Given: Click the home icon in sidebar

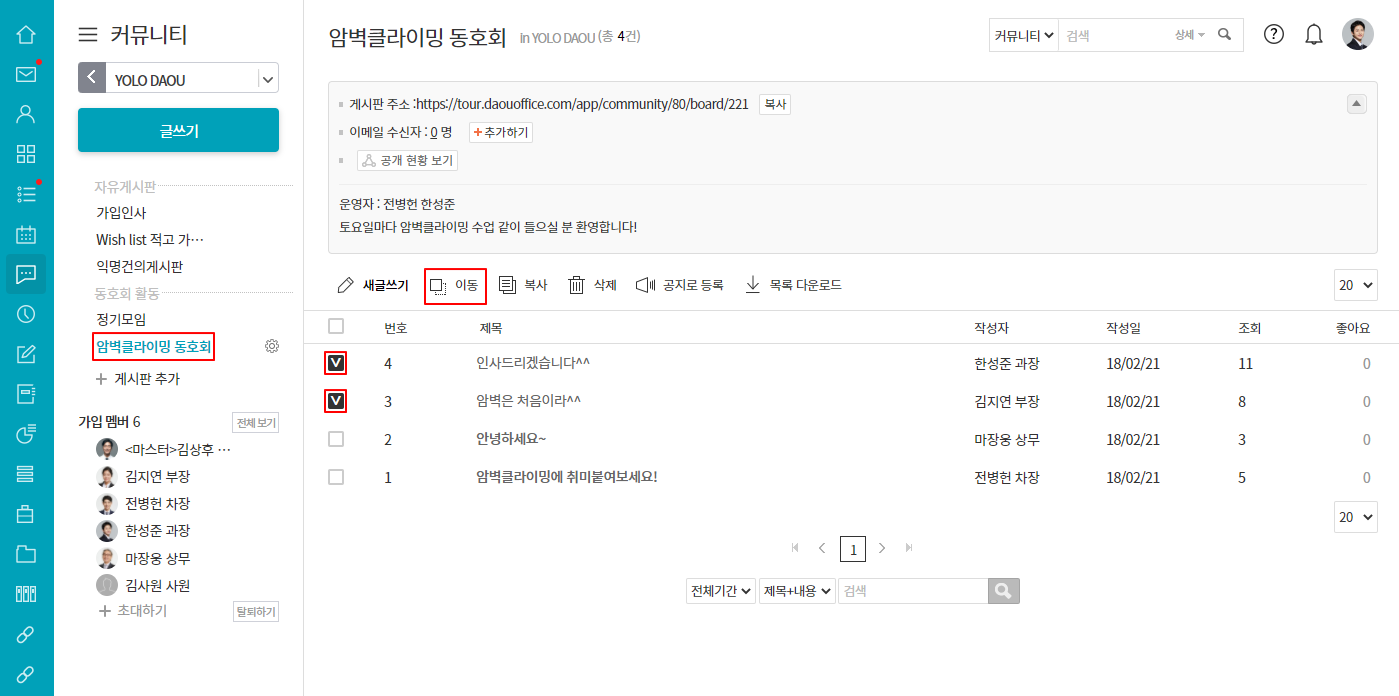Looking at the screenshot, I should click(x=26, y=34).
